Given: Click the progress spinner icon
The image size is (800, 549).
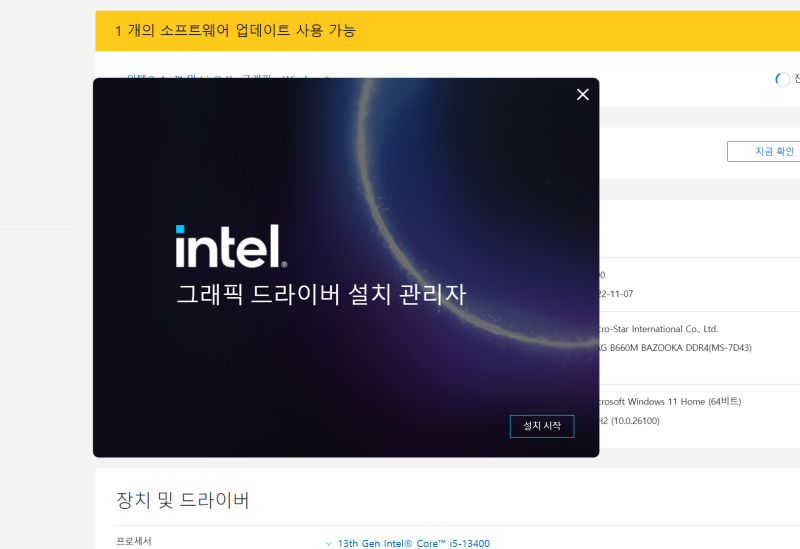Looking at the screenshot, I should (x=783, y=80).
